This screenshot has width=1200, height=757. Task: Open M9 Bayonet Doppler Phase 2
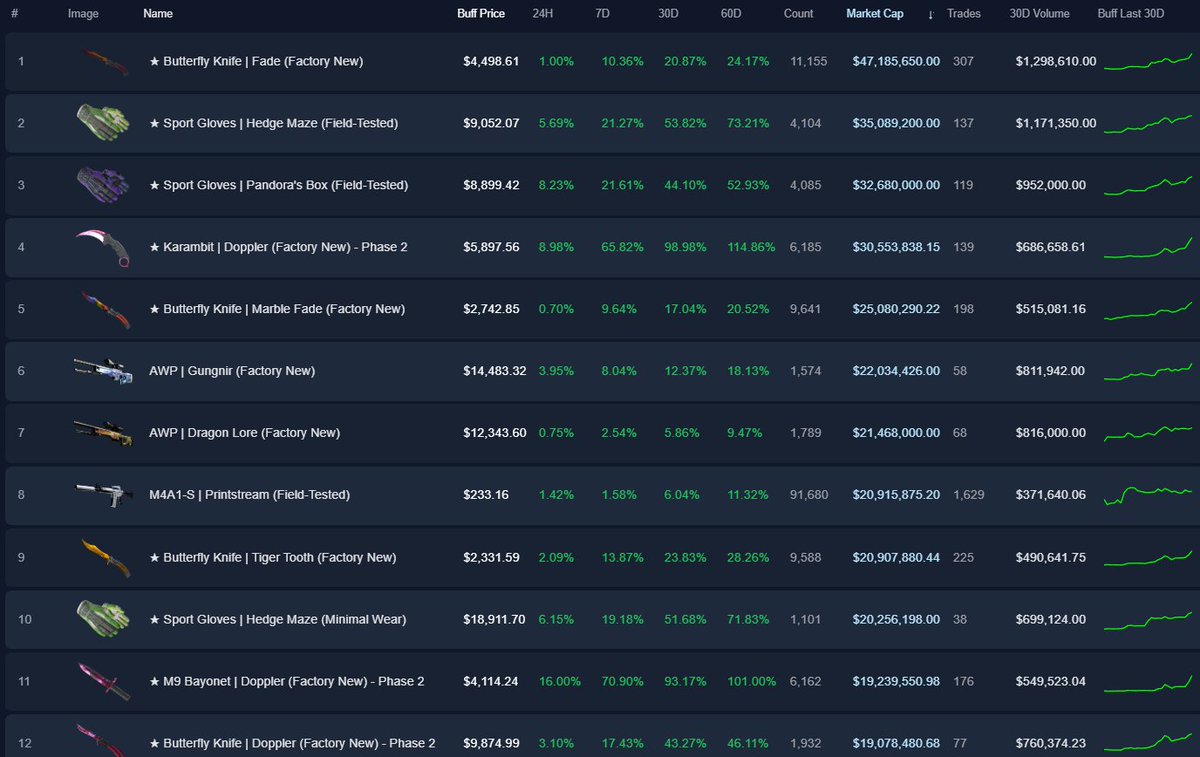point(287,681)
